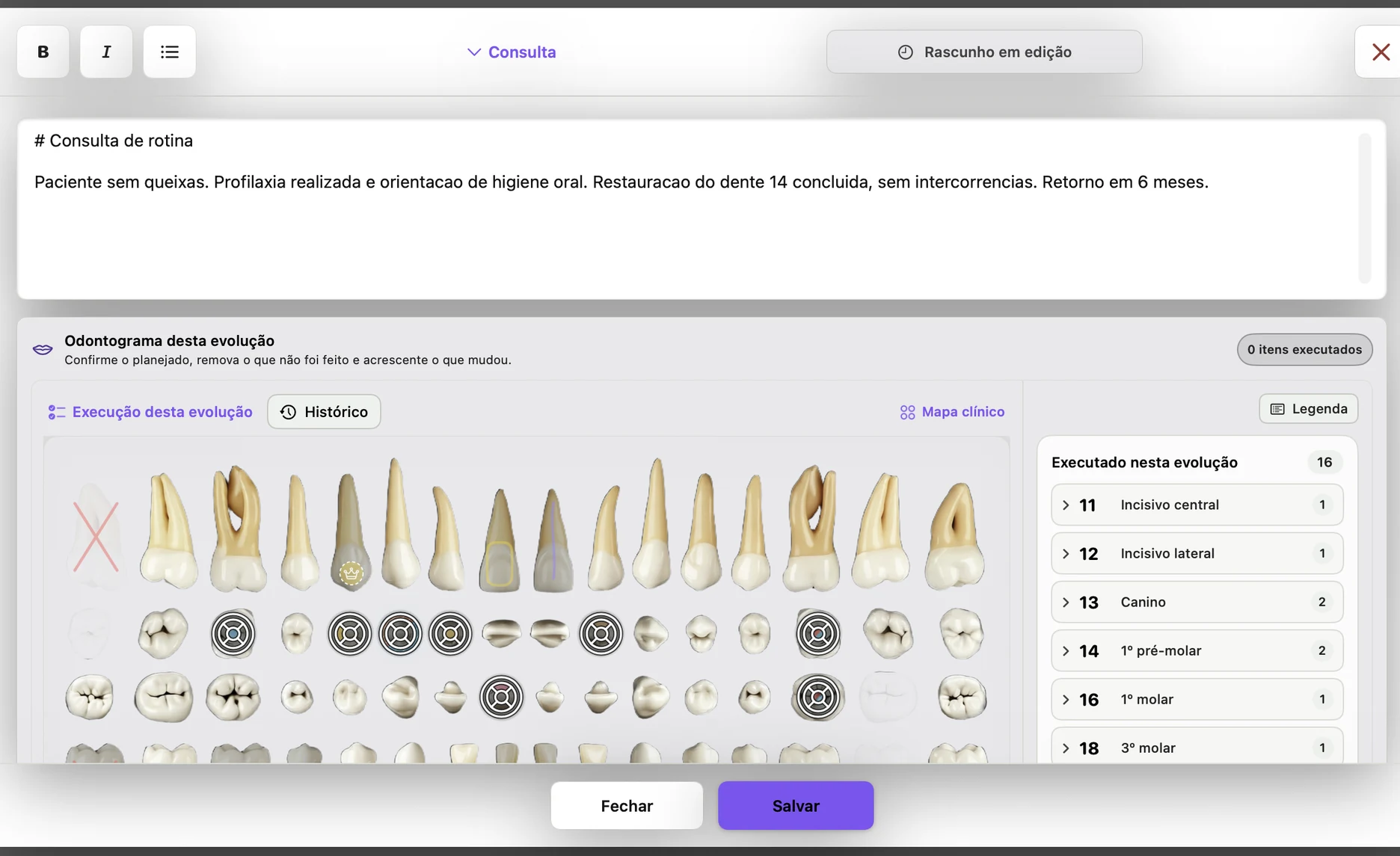Switch to the Histórico tab
1400x856 pixels.
[324, 412]
